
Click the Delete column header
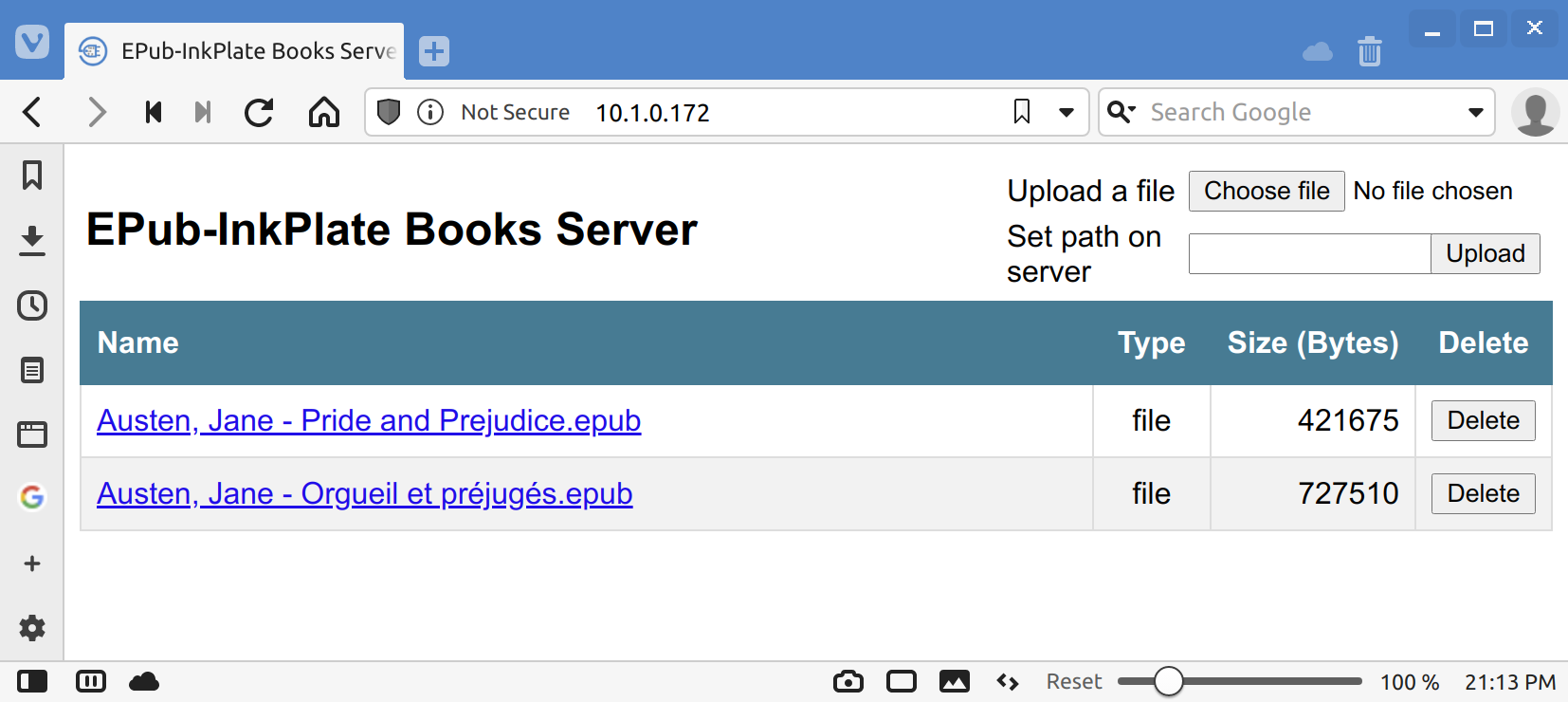tap(1484, 342)
